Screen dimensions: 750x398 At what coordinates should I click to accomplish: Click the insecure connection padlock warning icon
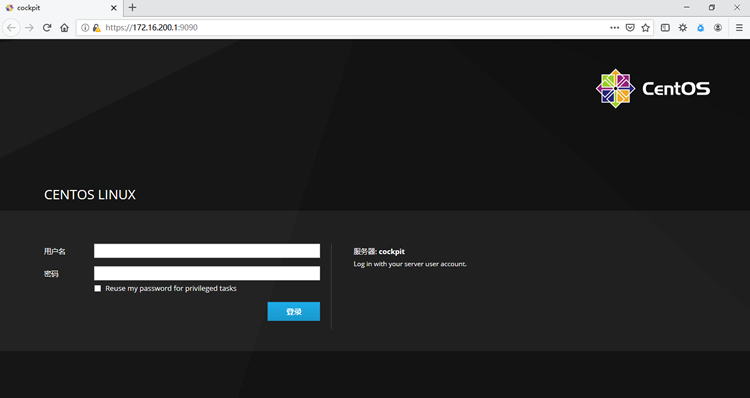(97, 28)
